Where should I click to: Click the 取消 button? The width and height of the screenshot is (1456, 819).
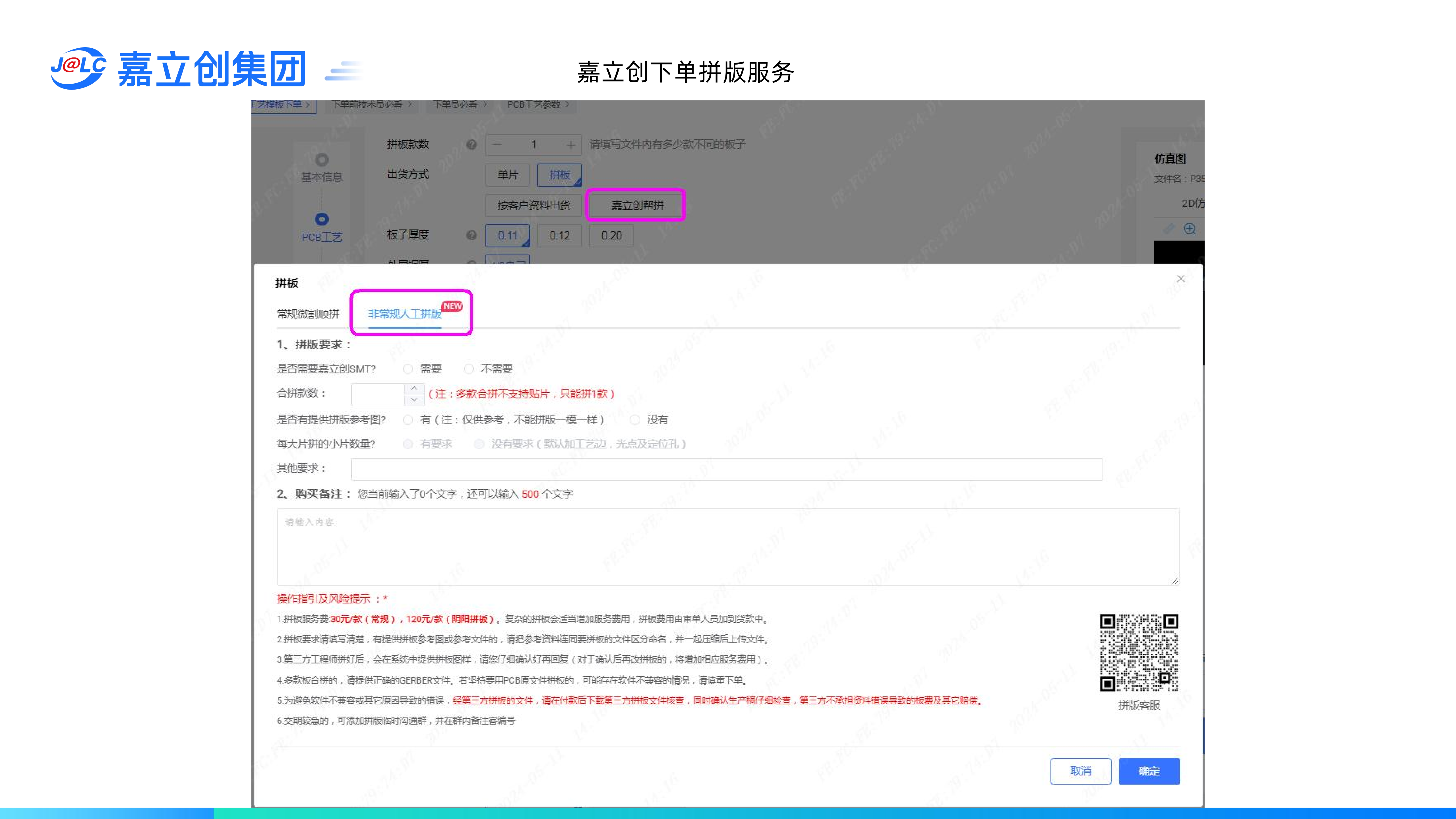(x=1080, y=771)
